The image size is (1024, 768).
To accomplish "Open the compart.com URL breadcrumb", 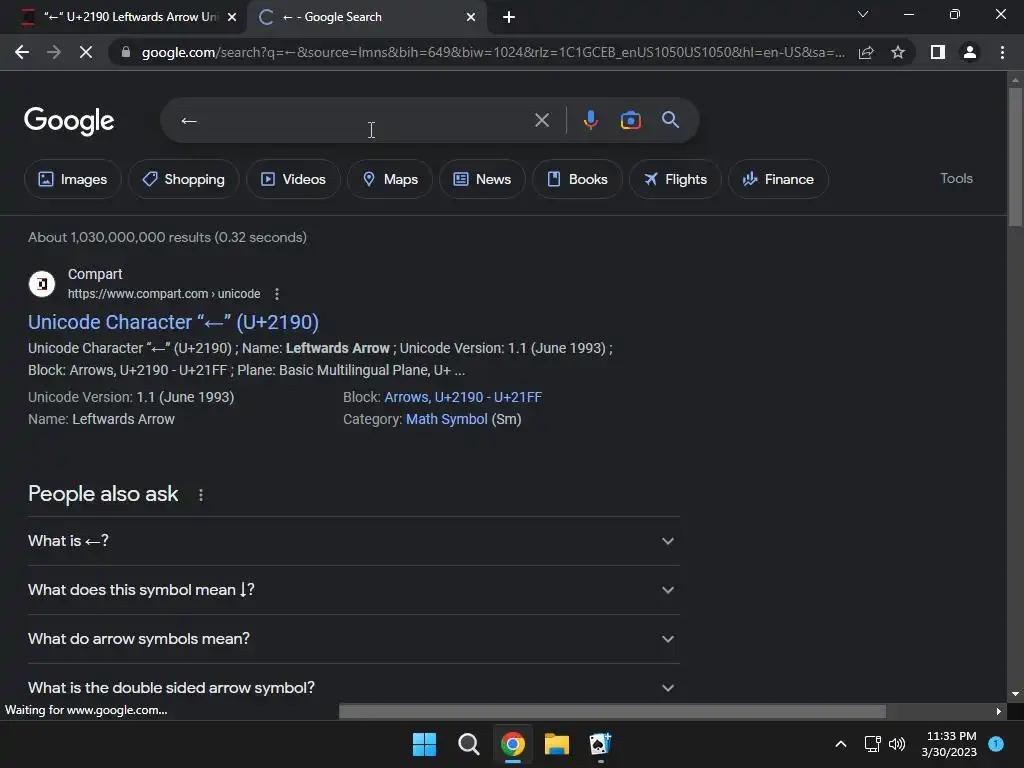I will (x=164, y=294).
